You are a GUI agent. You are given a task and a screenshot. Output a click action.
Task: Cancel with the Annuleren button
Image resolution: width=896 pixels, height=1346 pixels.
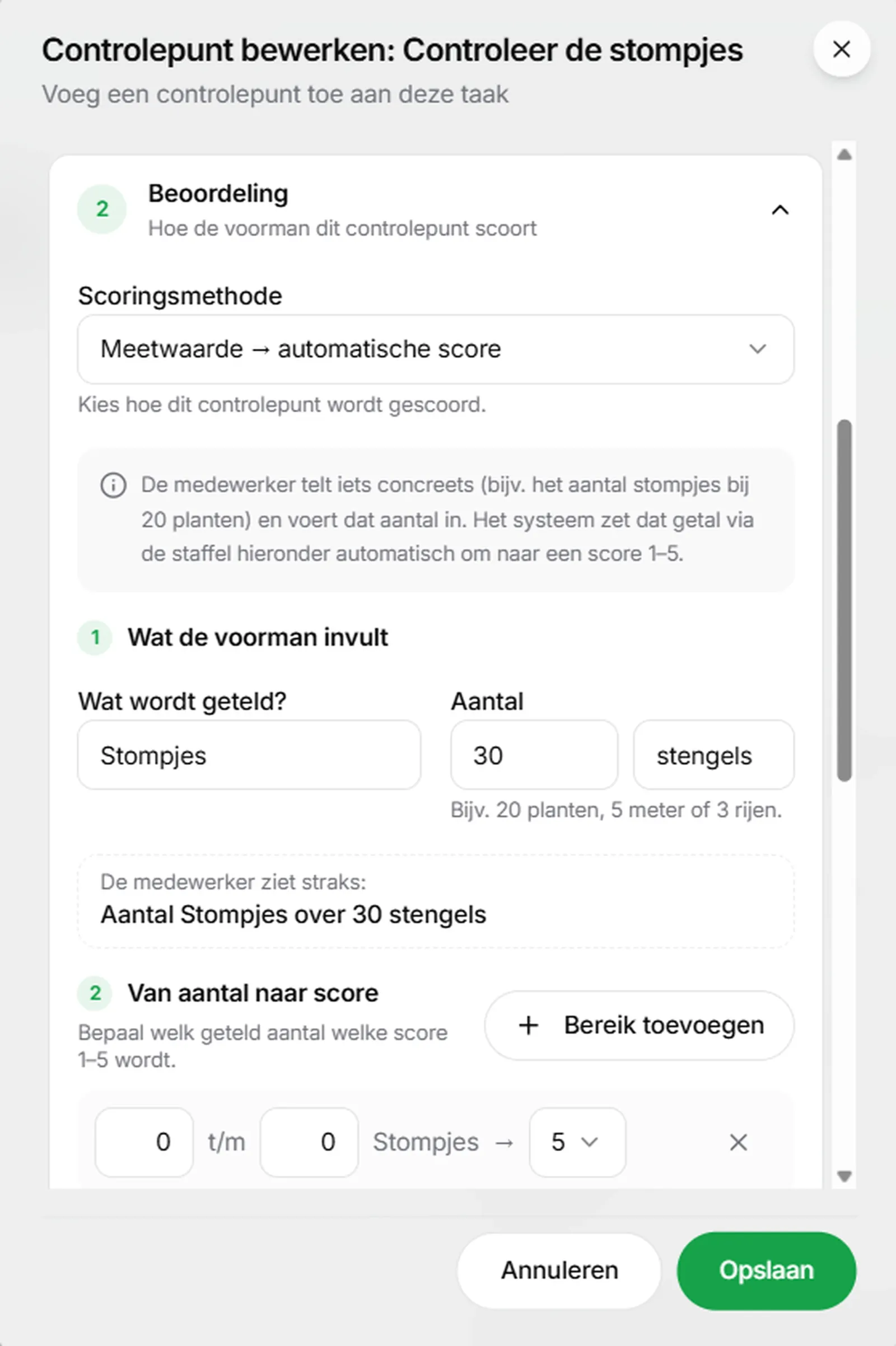(559, 1270)
